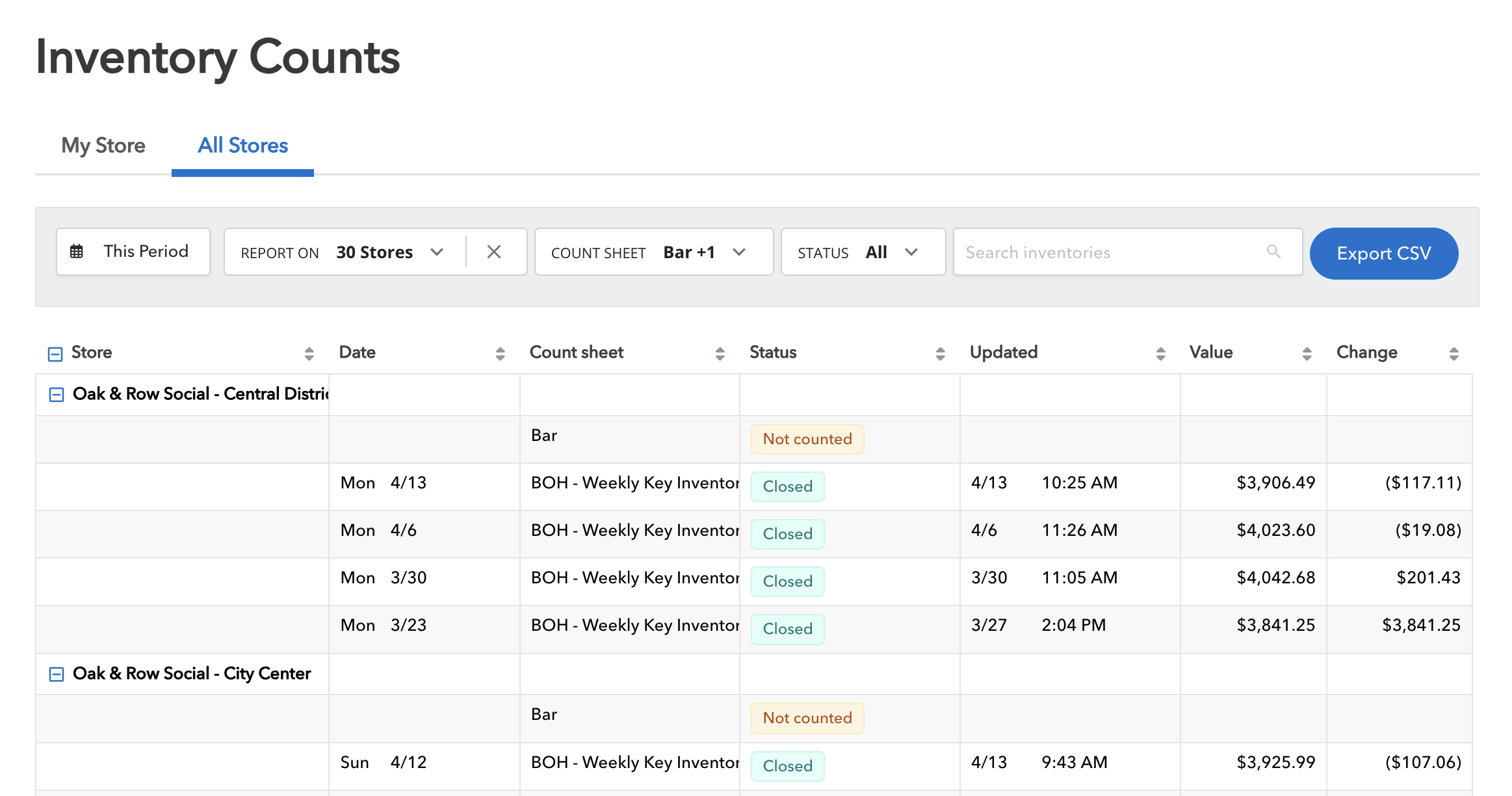Sort by Count sheet column arrows
Image resolution: width=1512 pixels, height=796 pixels.
tap(720, 353)
